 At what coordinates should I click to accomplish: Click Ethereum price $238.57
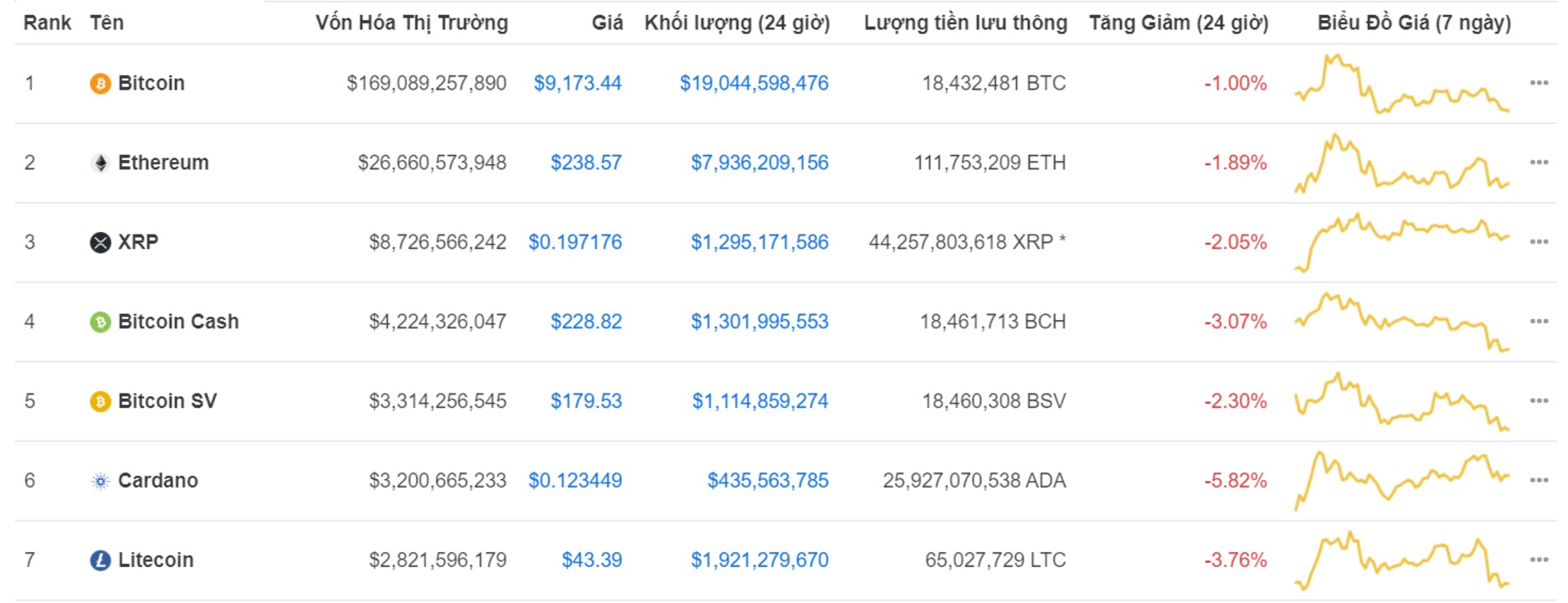click(x=586, y=163)
